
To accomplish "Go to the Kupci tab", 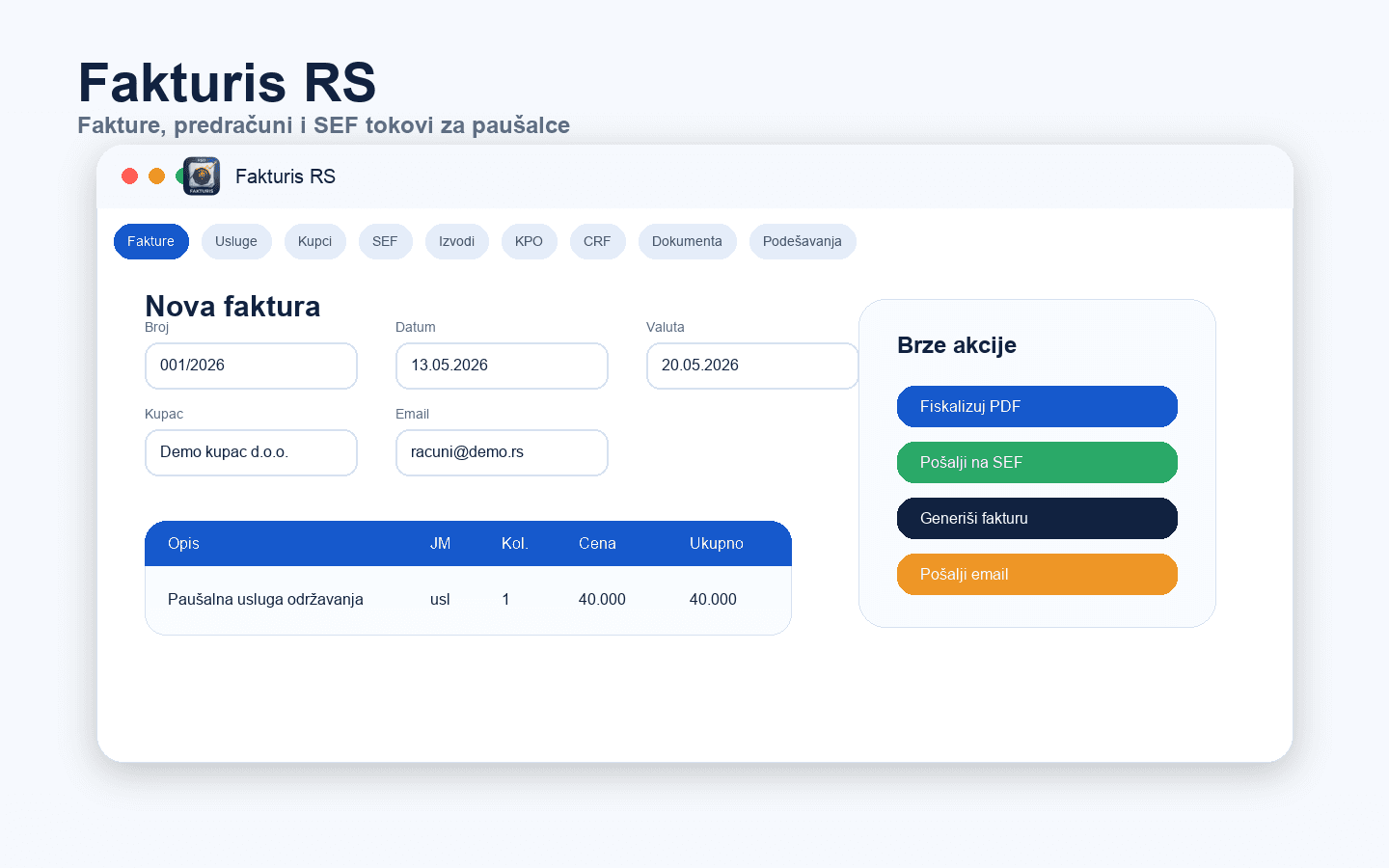I will coord(315,241).
